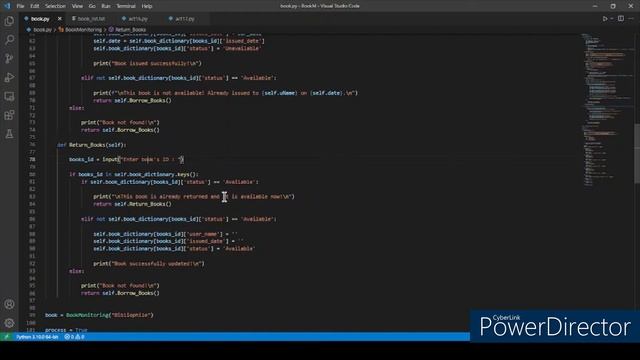Image resolution: width=640 pixels, height=360 pixels.
Task: Open the Go menu
Action: (x=92, y=6)
